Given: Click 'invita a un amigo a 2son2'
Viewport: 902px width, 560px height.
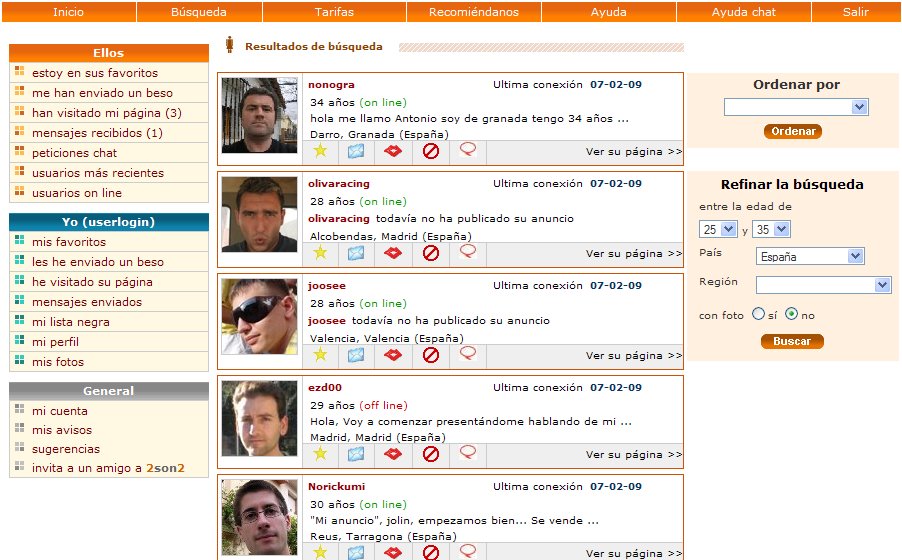Looking at the screenshot, I should (x=108, y=468).
